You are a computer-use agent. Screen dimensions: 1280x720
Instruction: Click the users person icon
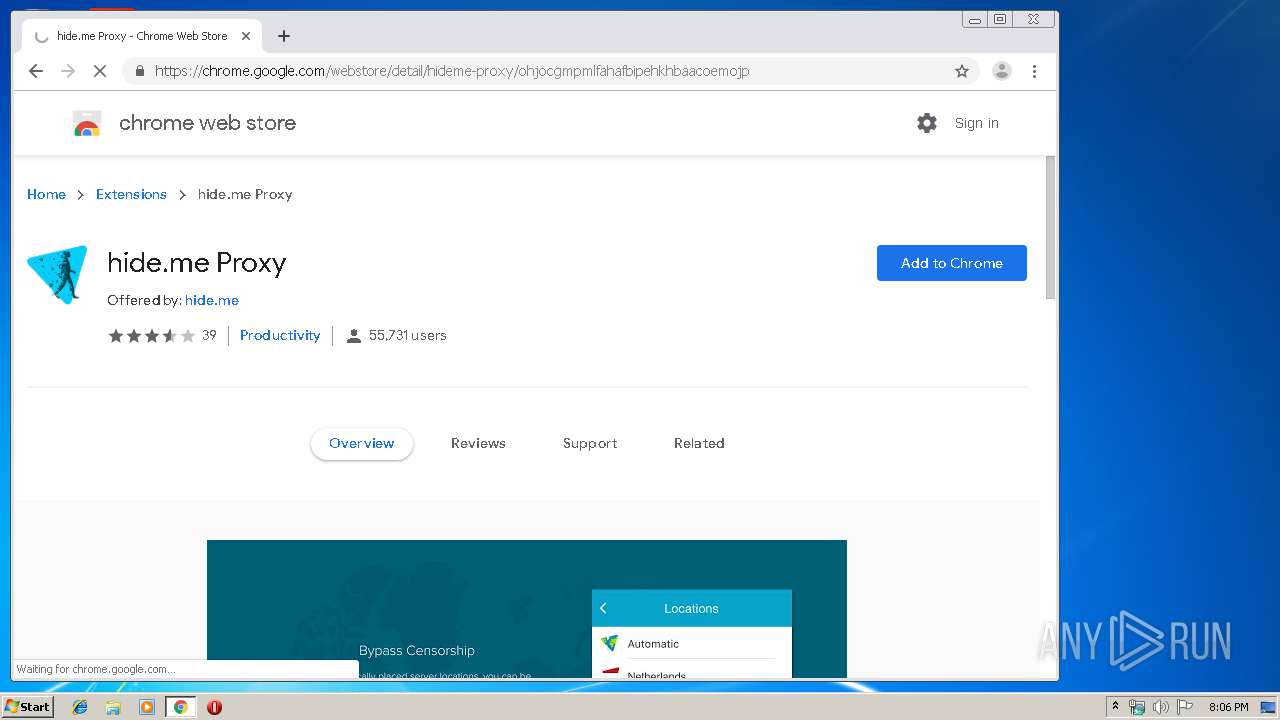pos(353,336)
